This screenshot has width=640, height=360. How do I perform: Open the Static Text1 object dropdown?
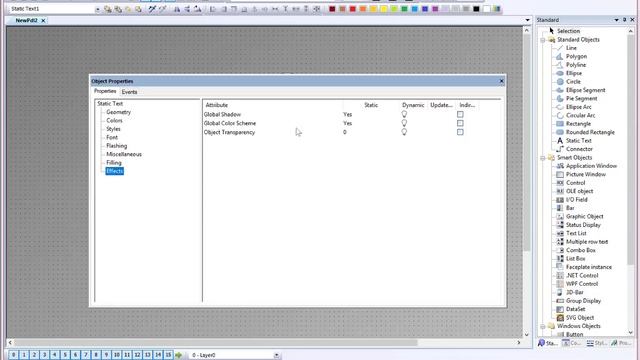click(x=98, y=9)
